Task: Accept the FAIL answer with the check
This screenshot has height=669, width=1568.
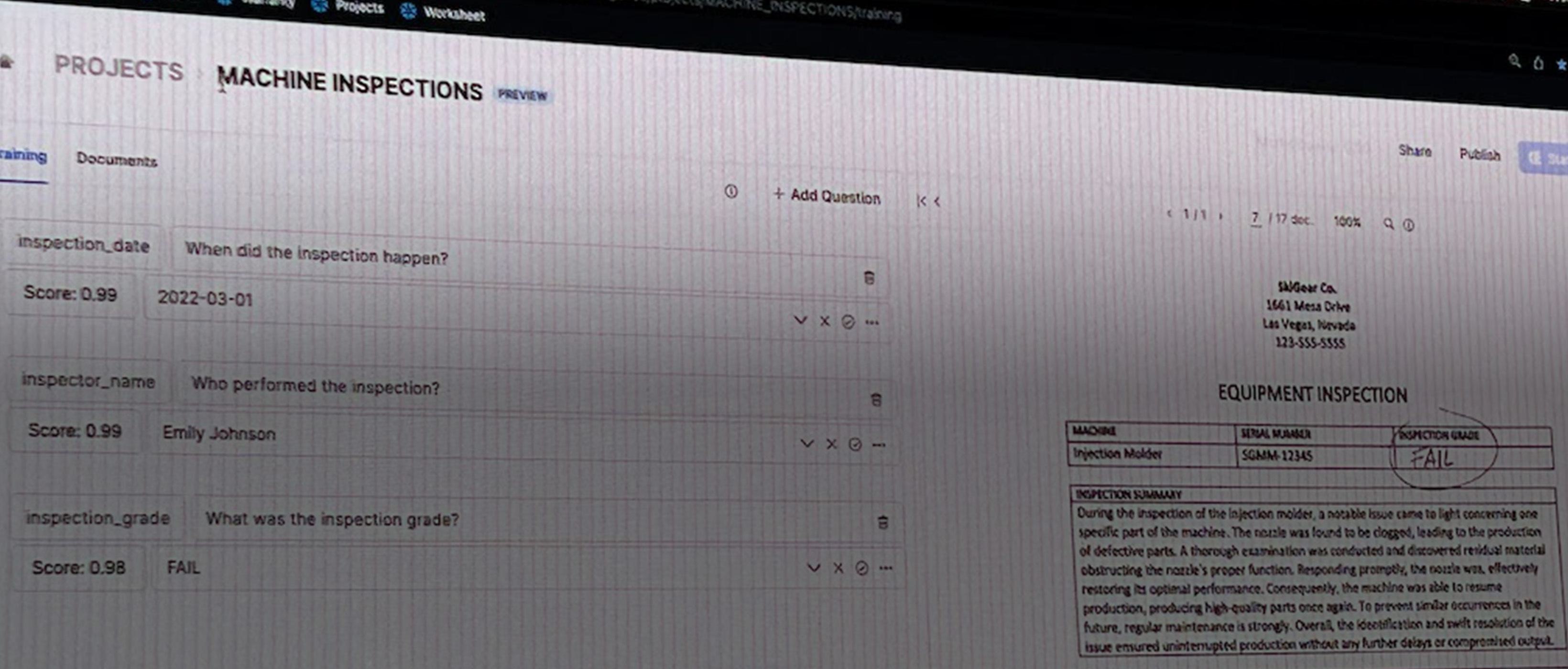Action: [814, 567]
